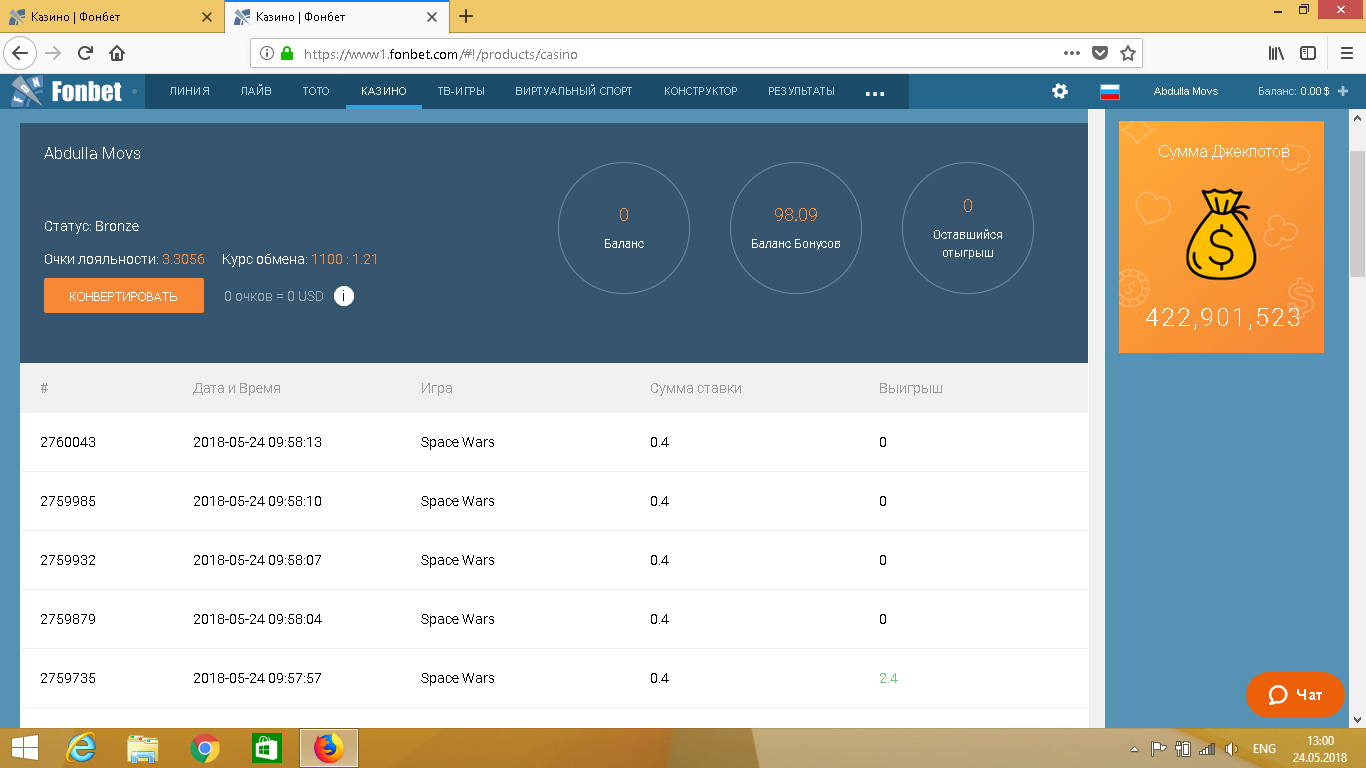Viewport: 1366px width, 768px height.
Task: Click the info icon beside points conversion
Action: click(x=344, y=296)
